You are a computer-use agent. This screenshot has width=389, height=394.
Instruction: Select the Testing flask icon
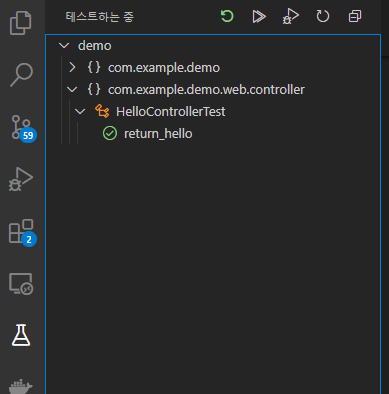[21, 335]
